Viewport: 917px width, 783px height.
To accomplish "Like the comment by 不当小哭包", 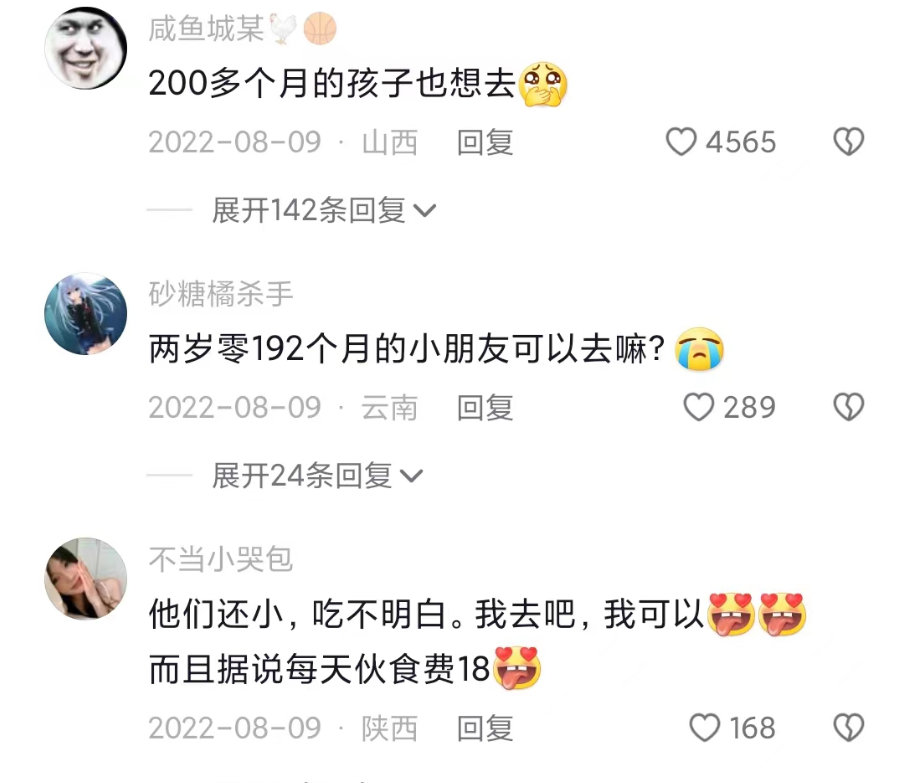I will pos(705,728).
